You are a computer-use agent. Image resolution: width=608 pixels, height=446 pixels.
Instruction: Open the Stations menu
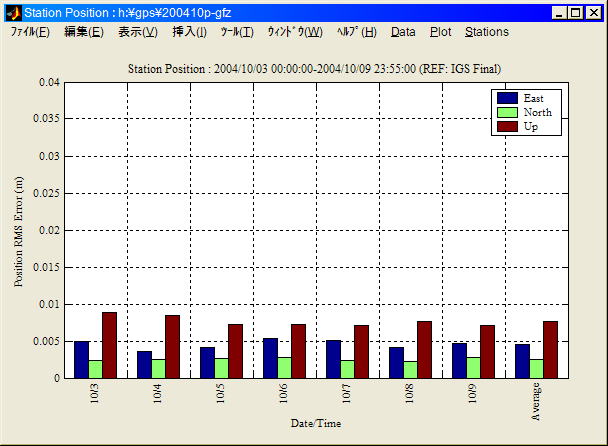487,32
